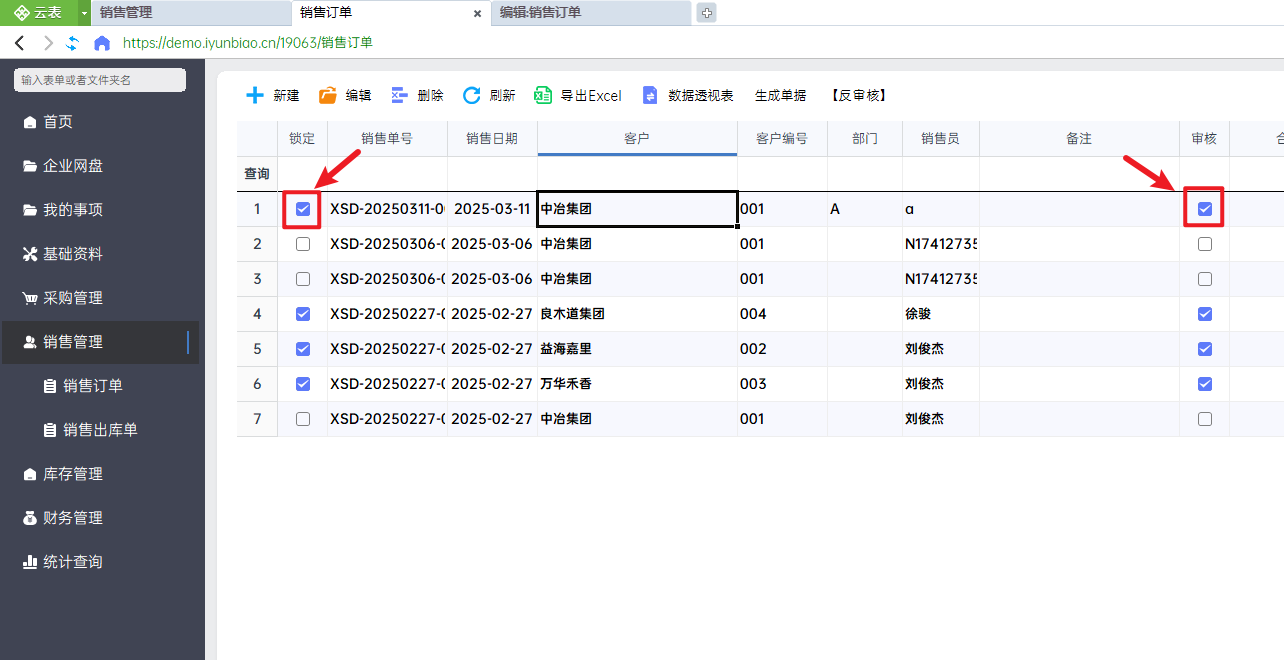The image size is (1284, 660).
Task: Select 良木道集团 customer cell
Action: [x=637, y=314]
